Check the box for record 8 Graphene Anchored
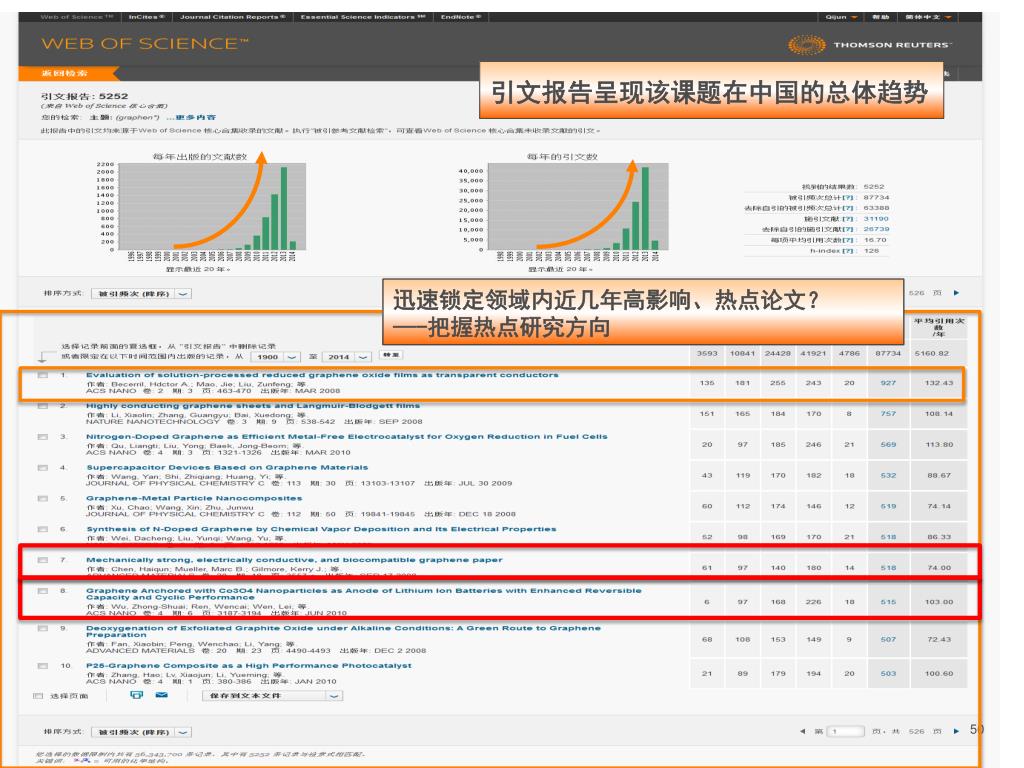Image resolution: width=1024 pixels, height=768 pixels. pos(43,591)
